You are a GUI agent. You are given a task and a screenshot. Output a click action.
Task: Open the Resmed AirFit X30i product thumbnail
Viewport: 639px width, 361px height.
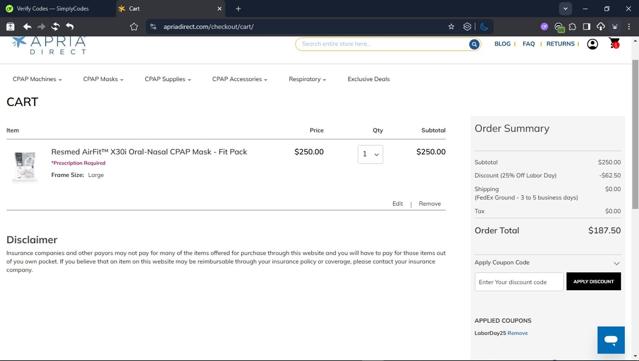coord(25,166)
